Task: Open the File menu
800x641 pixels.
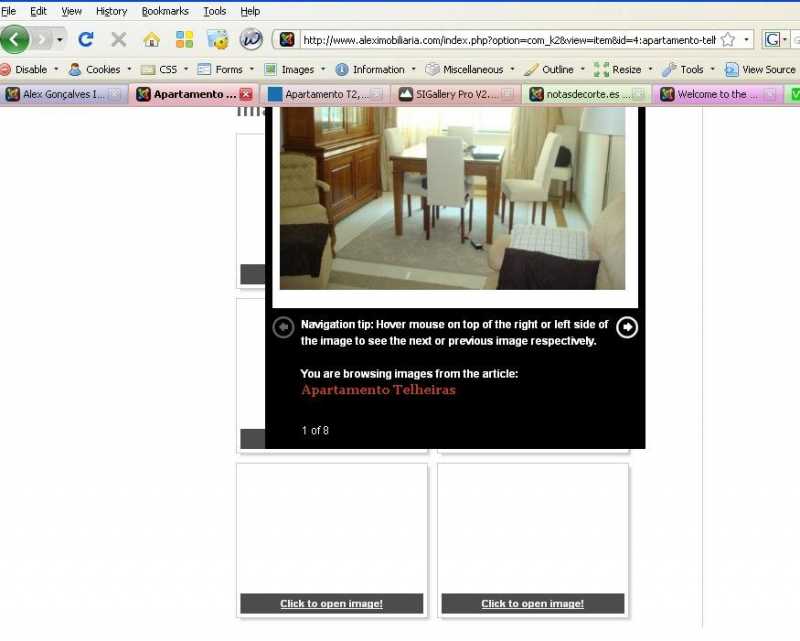Action: [x=9, y=11]
